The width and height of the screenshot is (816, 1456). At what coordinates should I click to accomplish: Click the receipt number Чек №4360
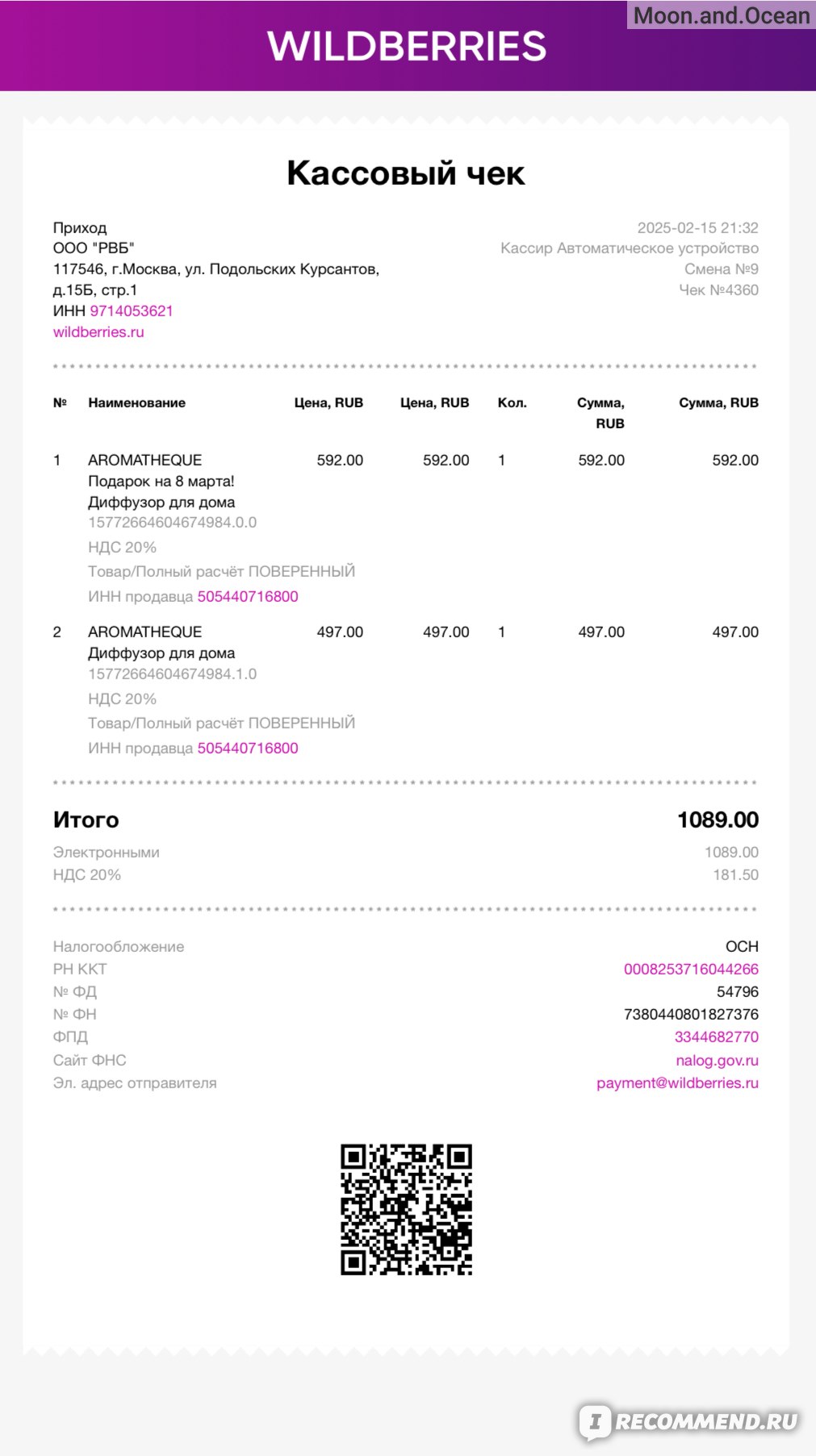pos(718,290)
